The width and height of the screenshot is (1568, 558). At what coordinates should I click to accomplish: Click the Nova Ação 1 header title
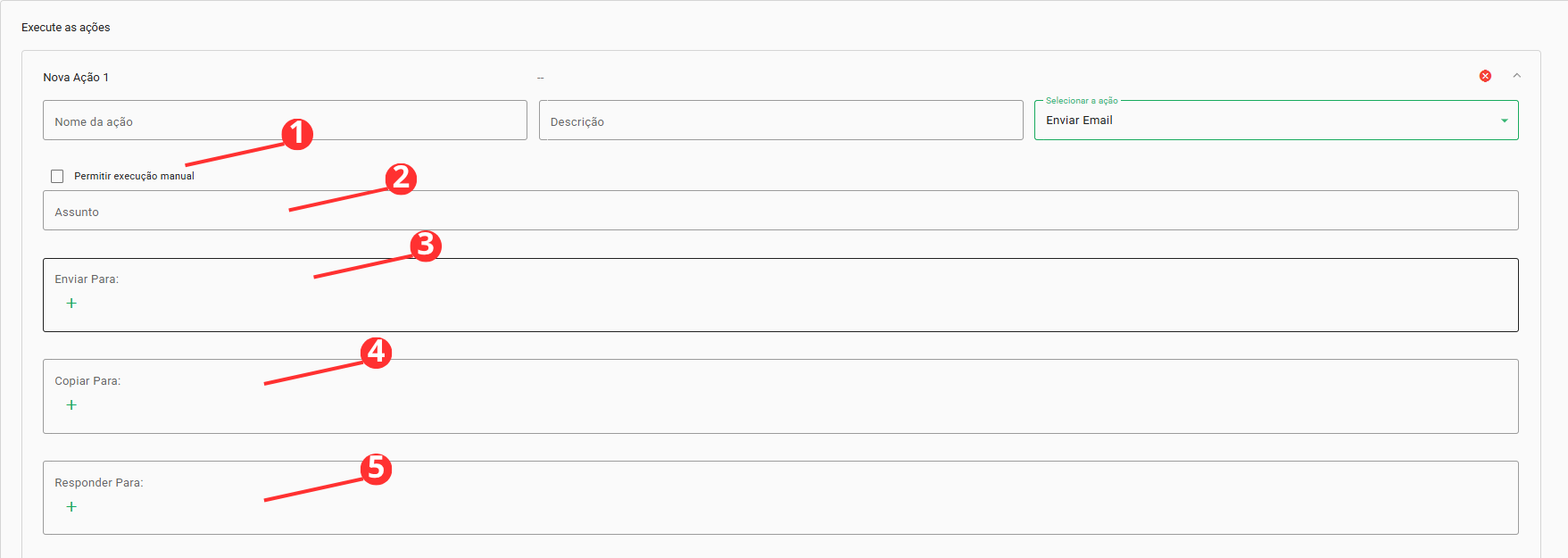pyautogui.click(x=76, y=78)
